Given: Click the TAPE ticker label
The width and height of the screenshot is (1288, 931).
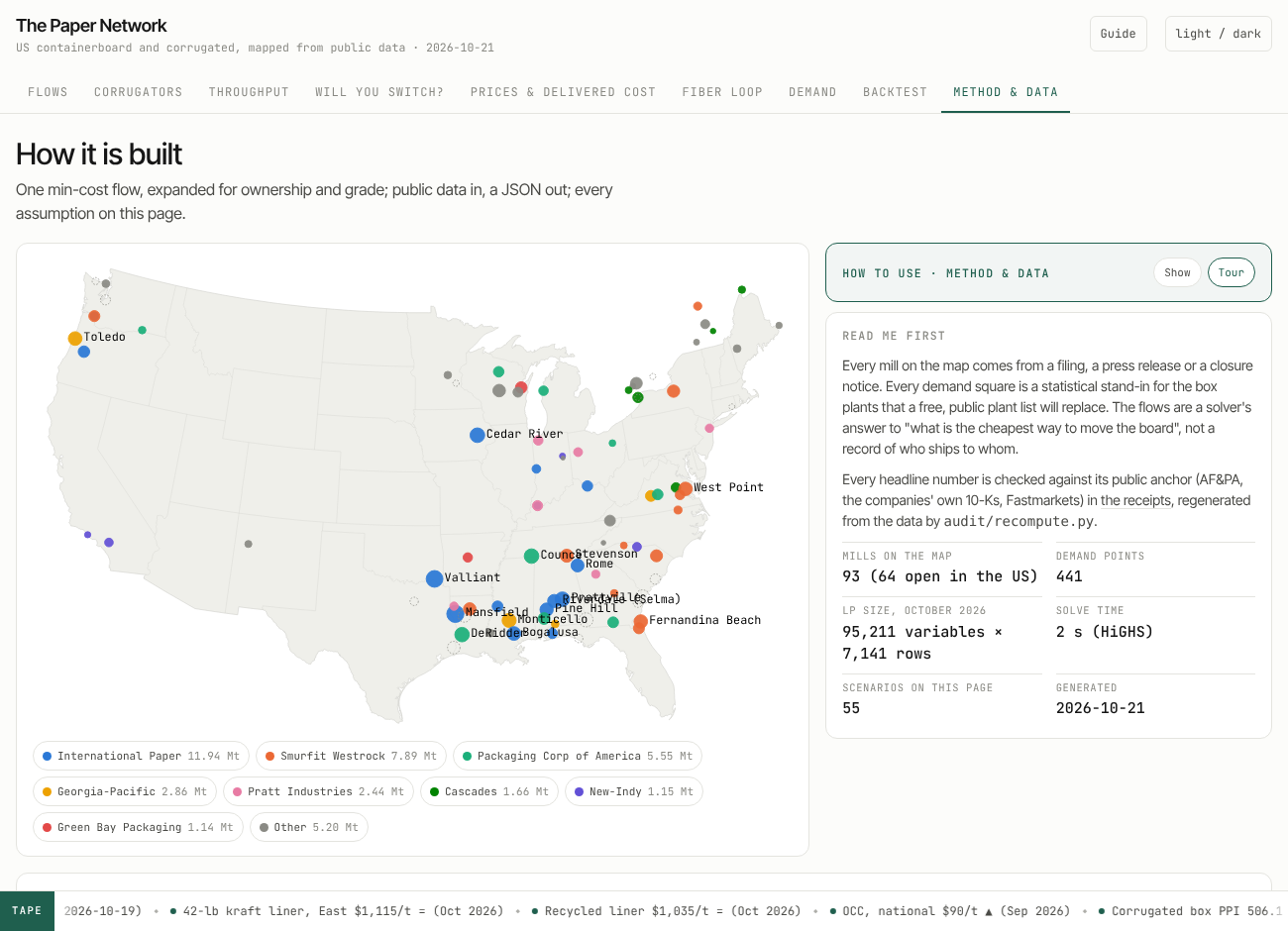Looking at the screenshot, I should click(x=27, y=911).
